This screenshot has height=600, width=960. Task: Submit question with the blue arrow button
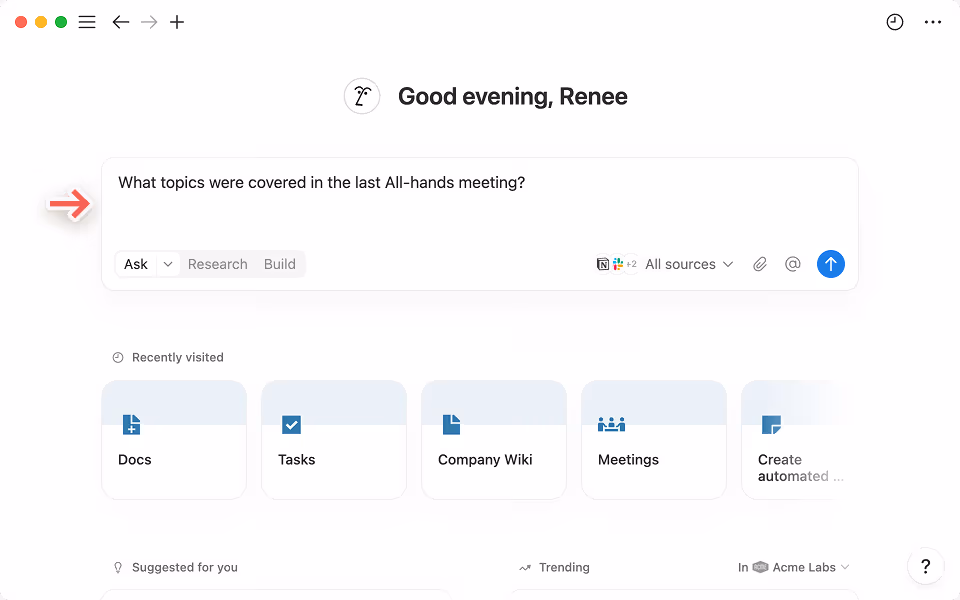click(x=831, y=264)
